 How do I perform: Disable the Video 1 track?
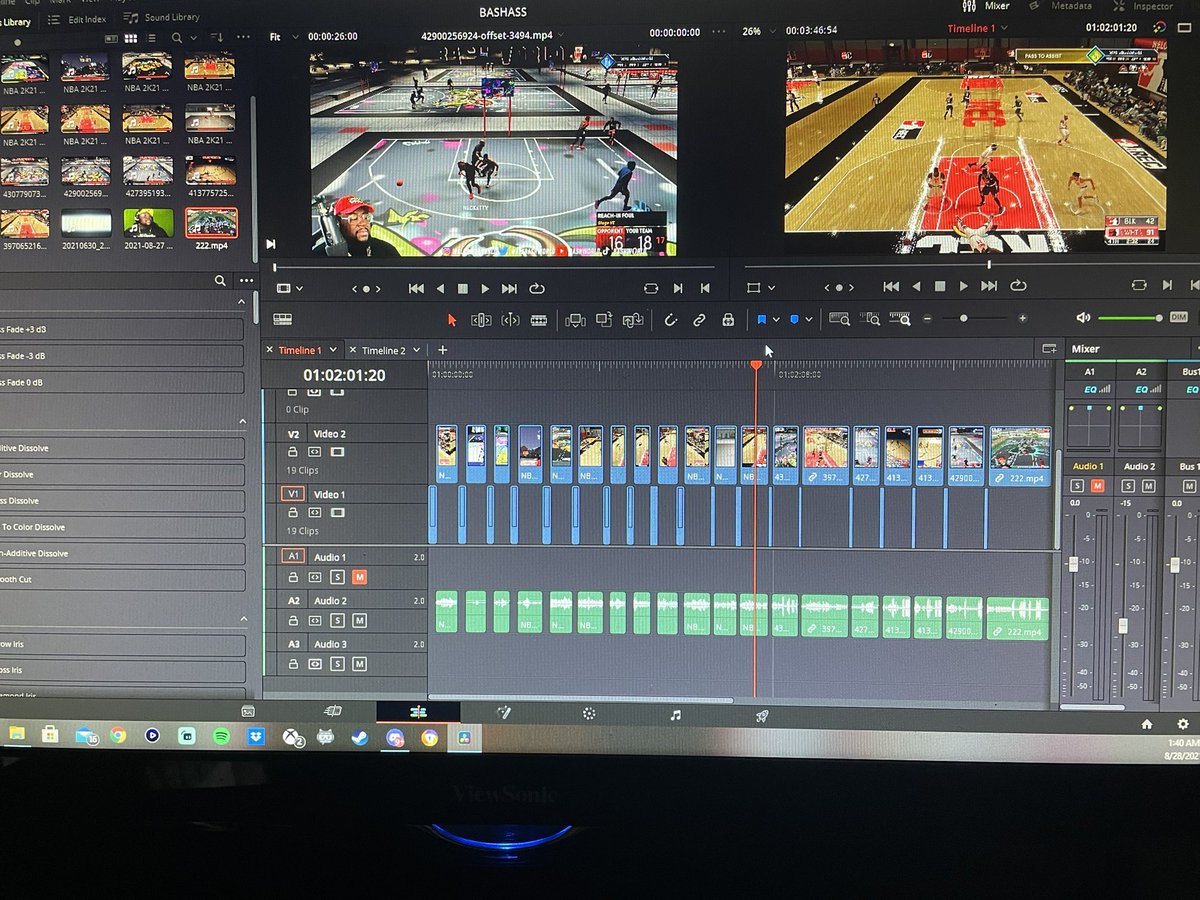point(337,512)
